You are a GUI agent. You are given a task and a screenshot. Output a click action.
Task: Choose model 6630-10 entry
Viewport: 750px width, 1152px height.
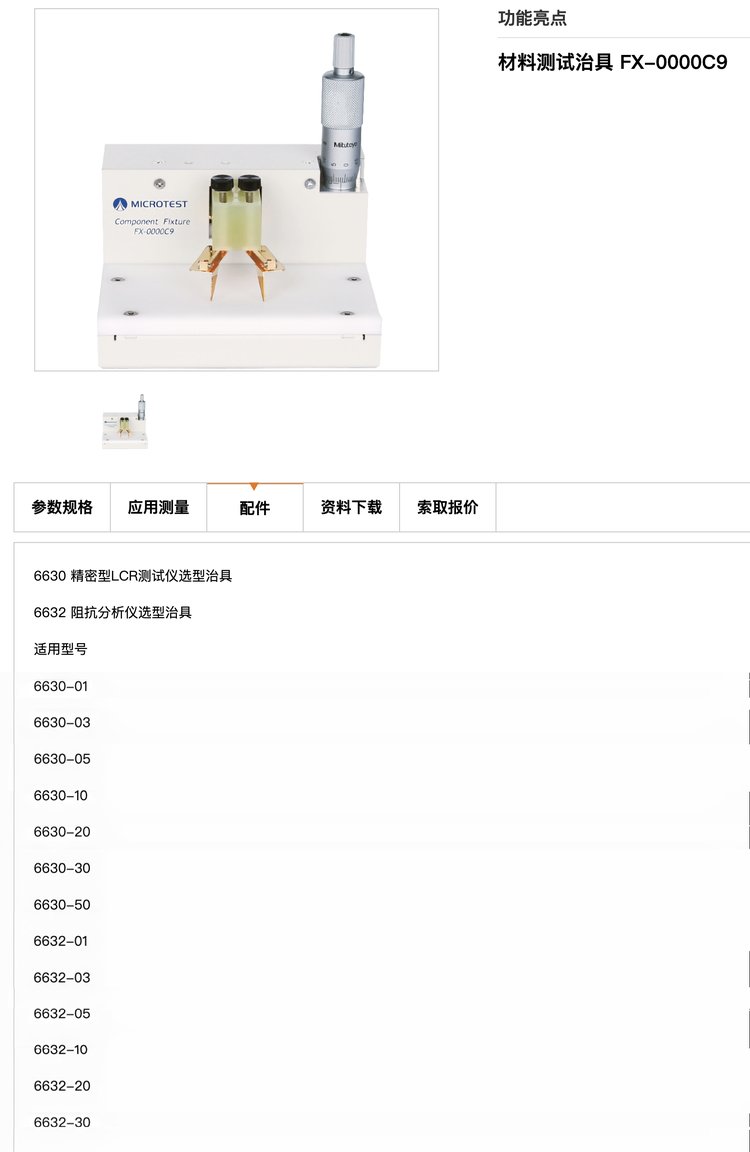tap(61, 796)
